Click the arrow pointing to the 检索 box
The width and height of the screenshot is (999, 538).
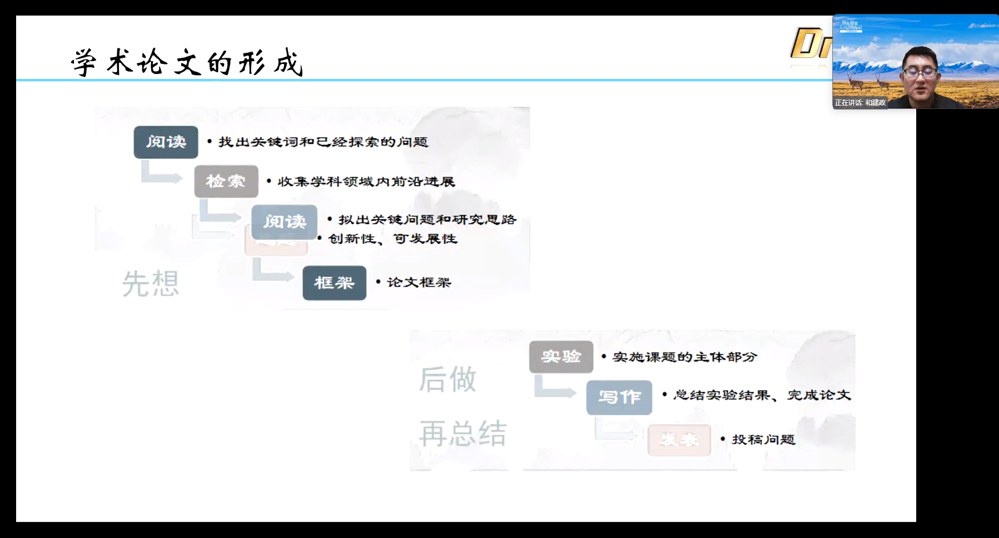pyautogui.click(x=159, y=173)
